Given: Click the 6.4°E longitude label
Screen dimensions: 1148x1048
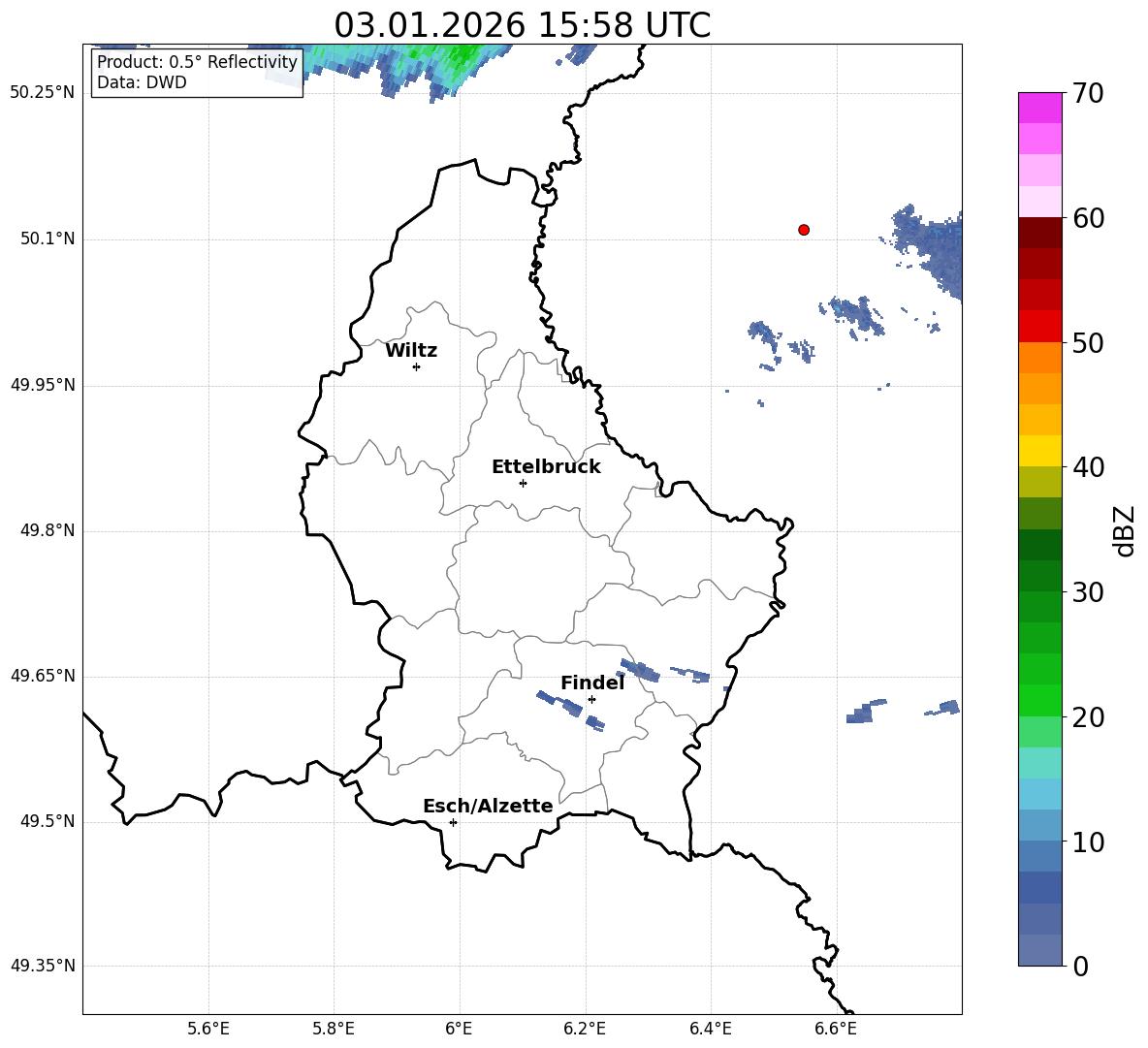Looking at the screenshot, I should tap(710, 1029).
